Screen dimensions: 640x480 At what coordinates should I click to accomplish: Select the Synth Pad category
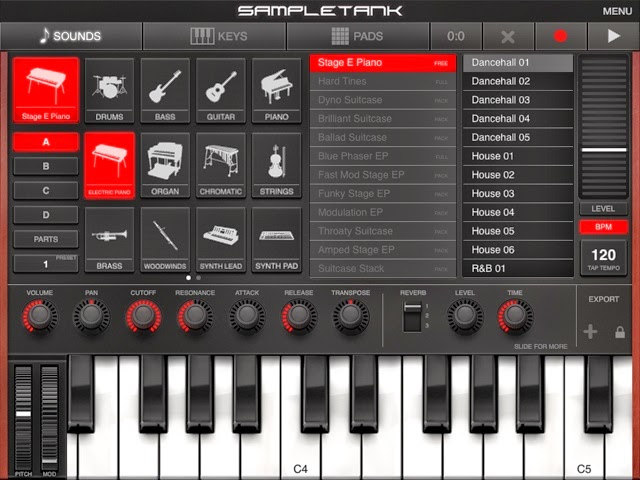[x=276, y=240]
